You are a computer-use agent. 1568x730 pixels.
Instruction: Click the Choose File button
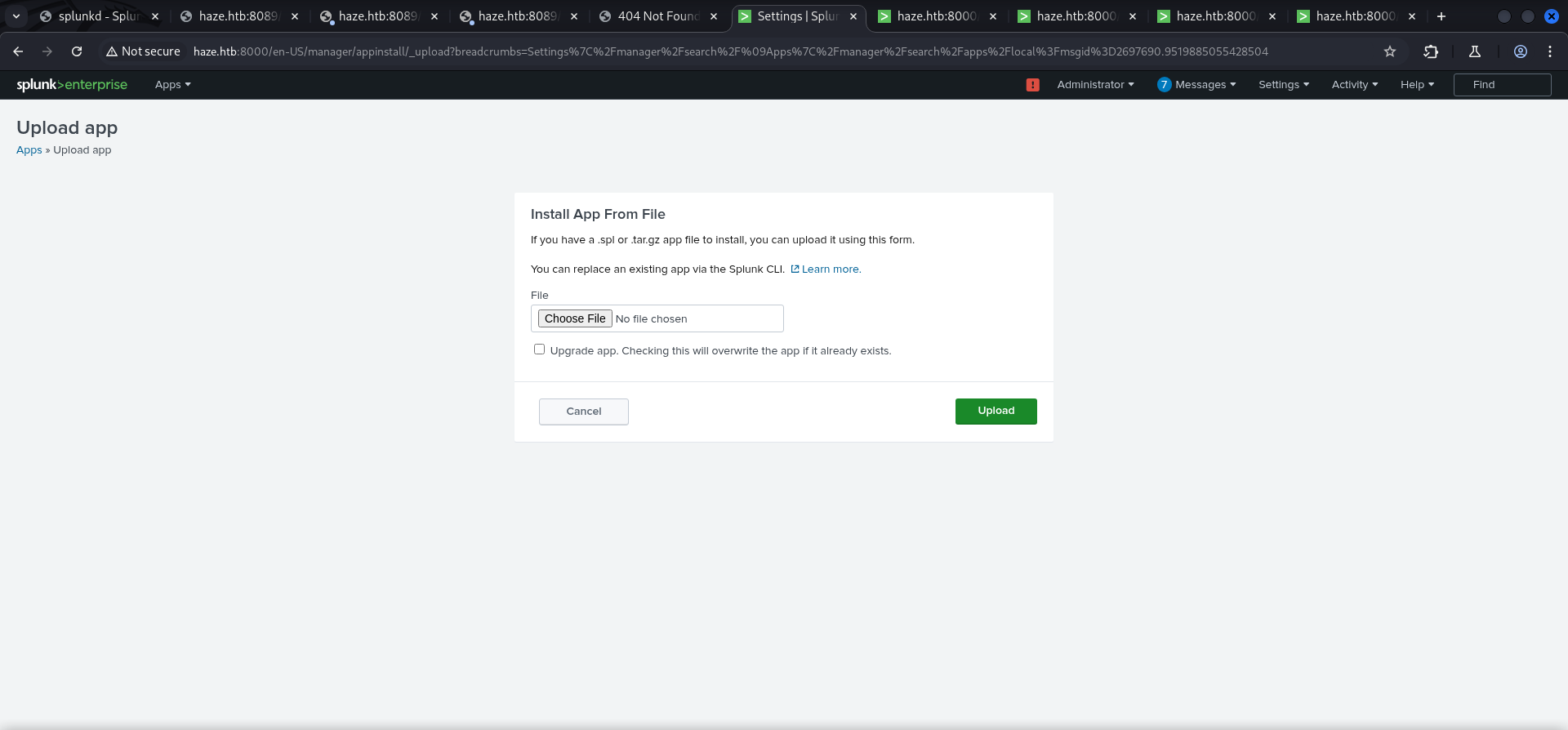pyautogui.click(x=575, y=318)
